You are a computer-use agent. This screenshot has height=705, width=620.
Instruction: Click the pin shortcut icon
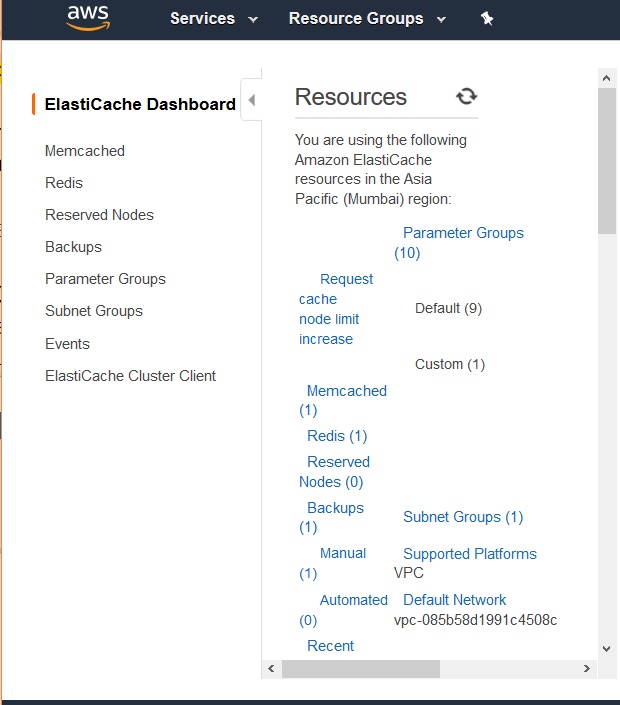point(487,19)
